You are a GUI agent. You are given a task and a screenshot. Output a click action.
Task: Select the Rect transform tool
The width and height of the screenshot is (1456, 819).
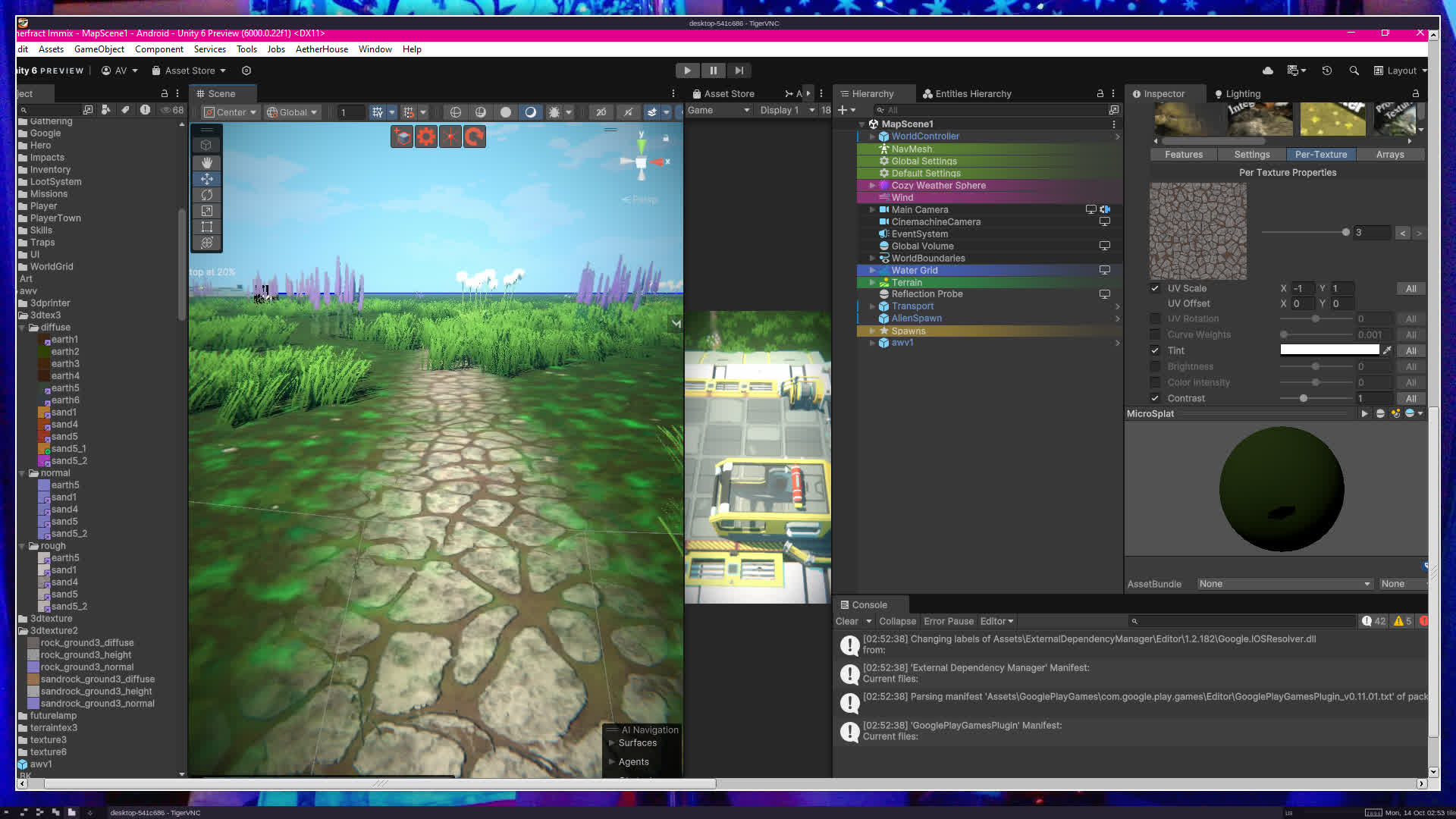click(x=206, y=227)
